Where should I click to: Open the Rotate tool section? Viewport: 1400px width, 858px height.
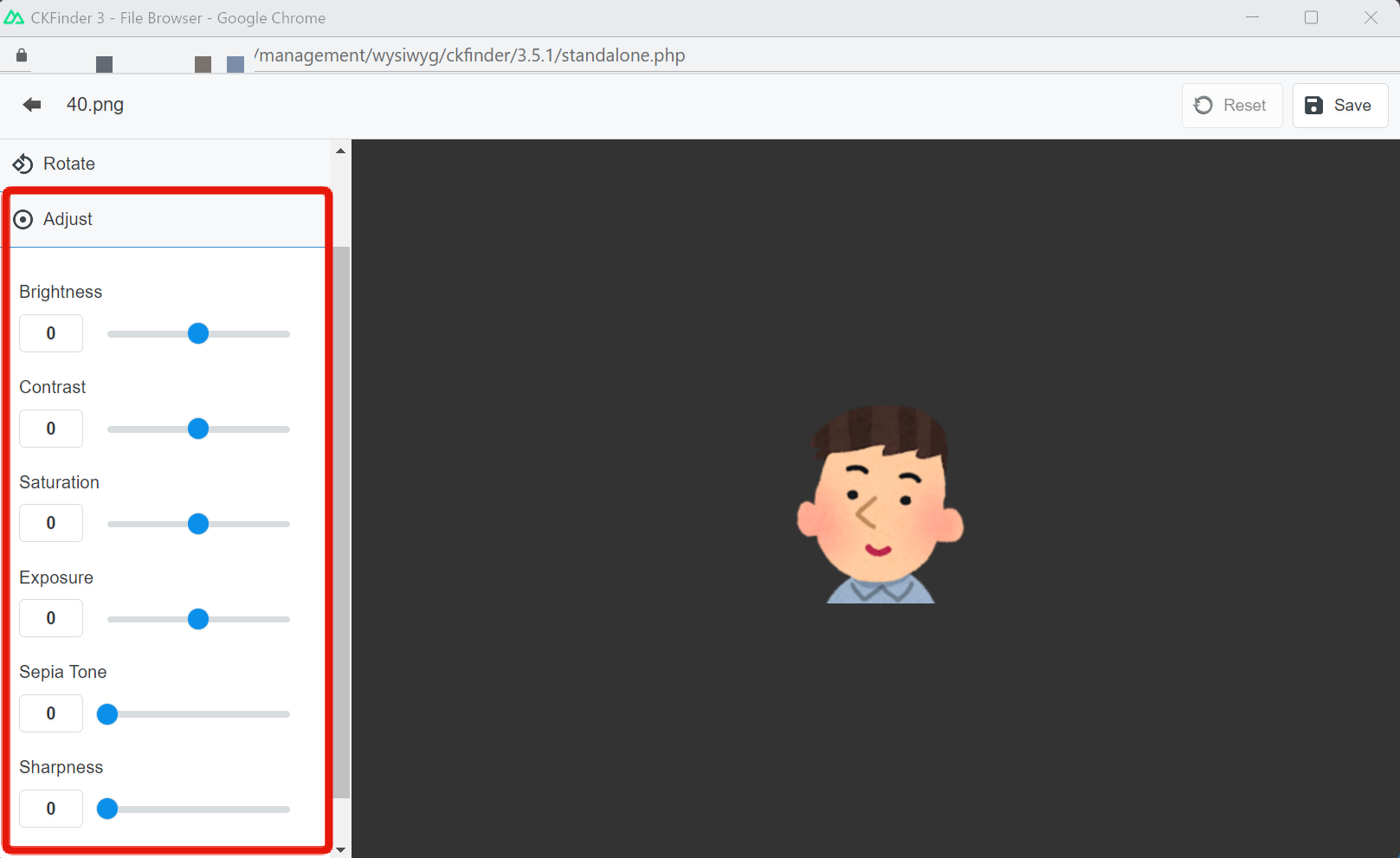pos(165,164)
